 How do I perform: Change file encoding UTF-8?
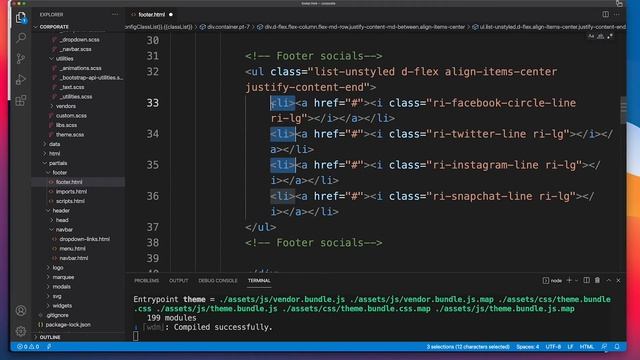553,347
